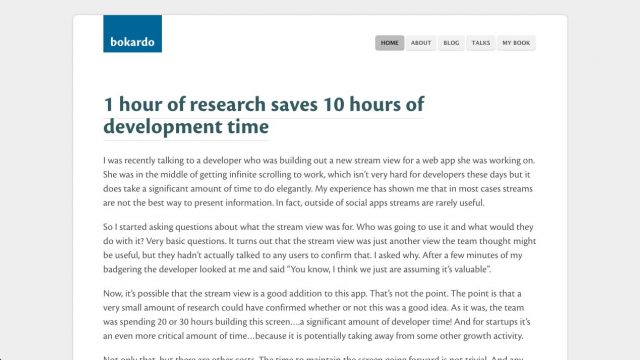Click the sentence 'Very basic questions.'

pyautogui.click(x=186, y=241)
